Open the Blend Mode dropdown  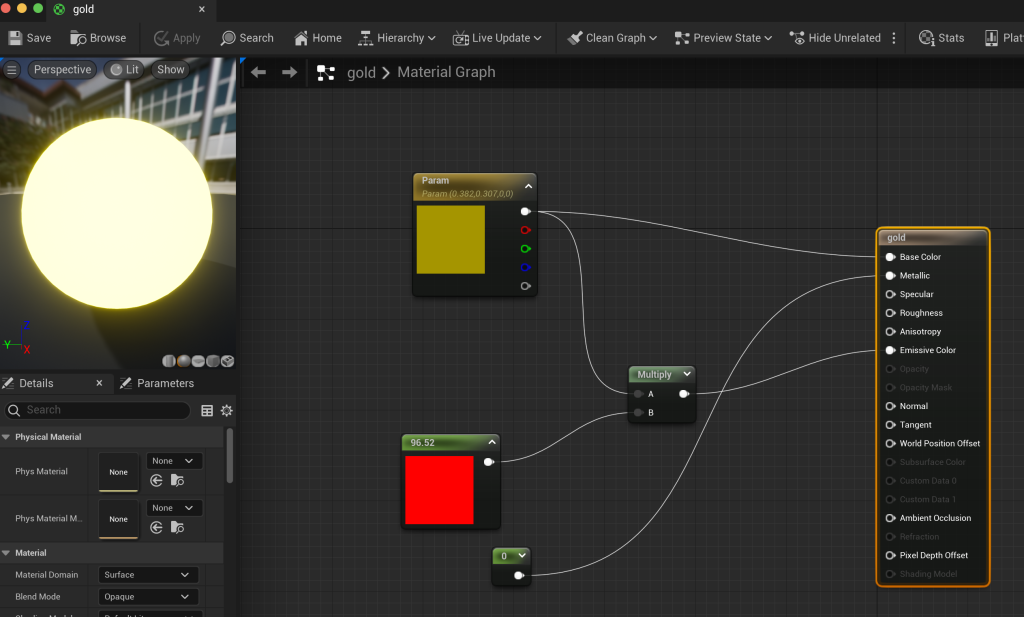pos(148,597)
